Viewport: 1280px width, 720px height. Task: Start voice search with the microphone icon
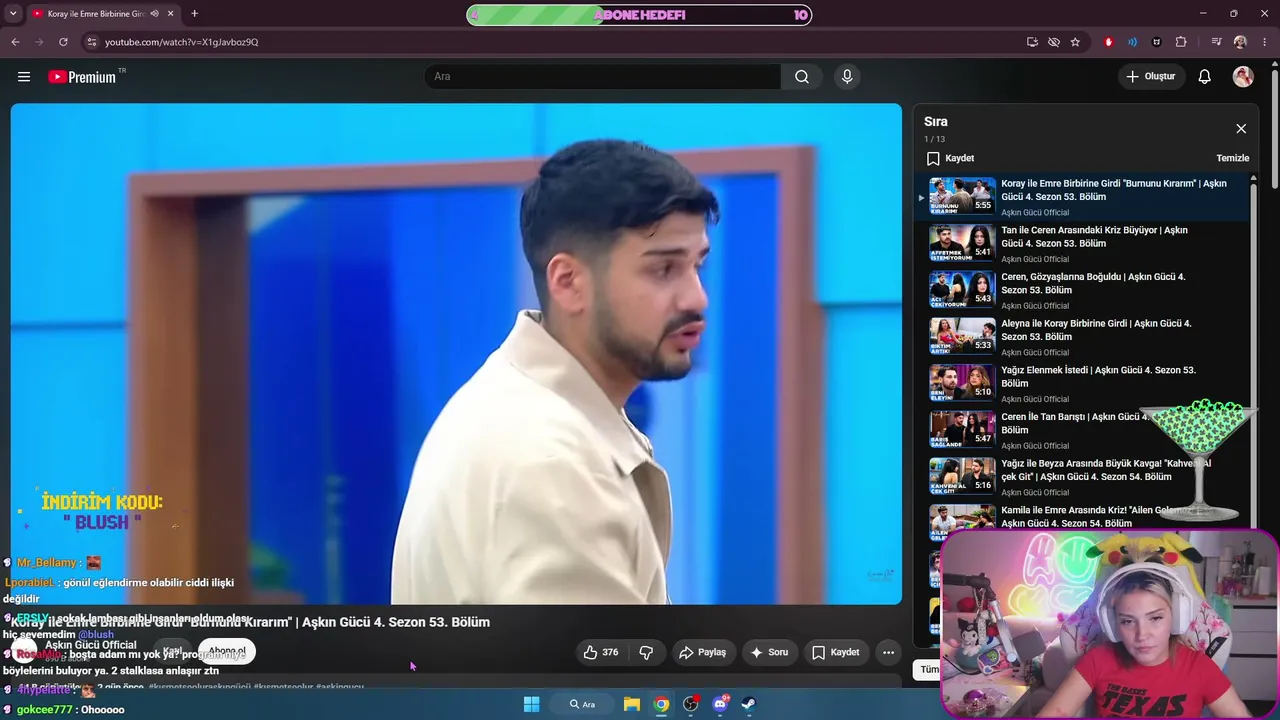tap(847, 77)
